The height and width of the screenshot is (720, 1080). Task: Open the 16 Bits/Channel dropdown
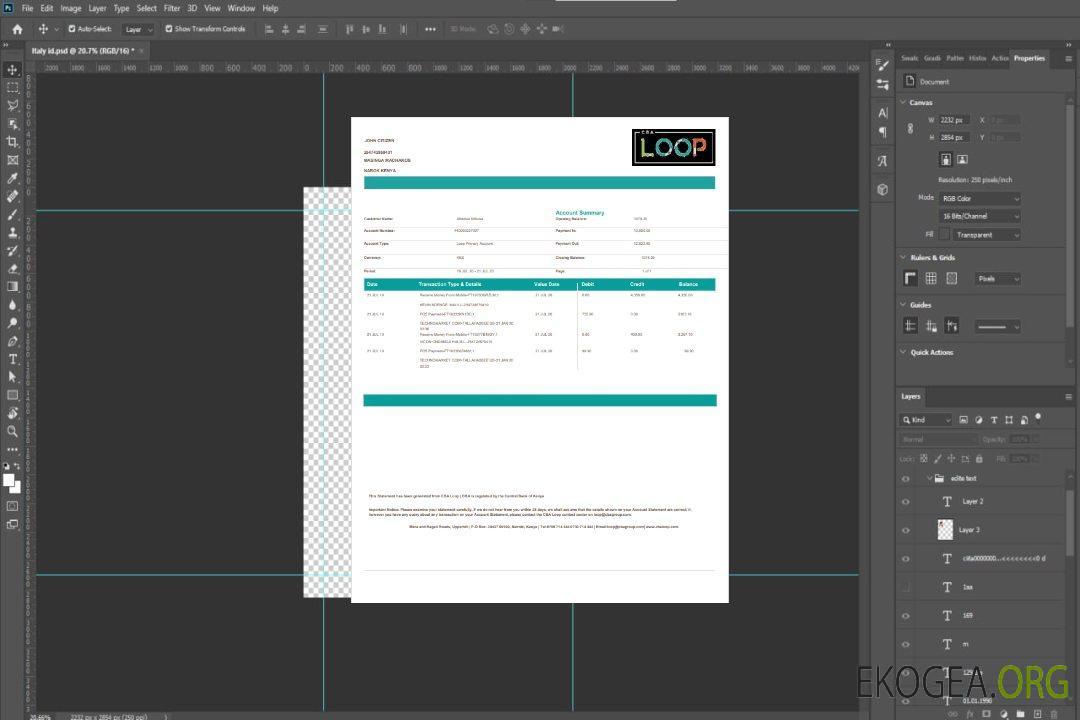[x=979, y=216]
